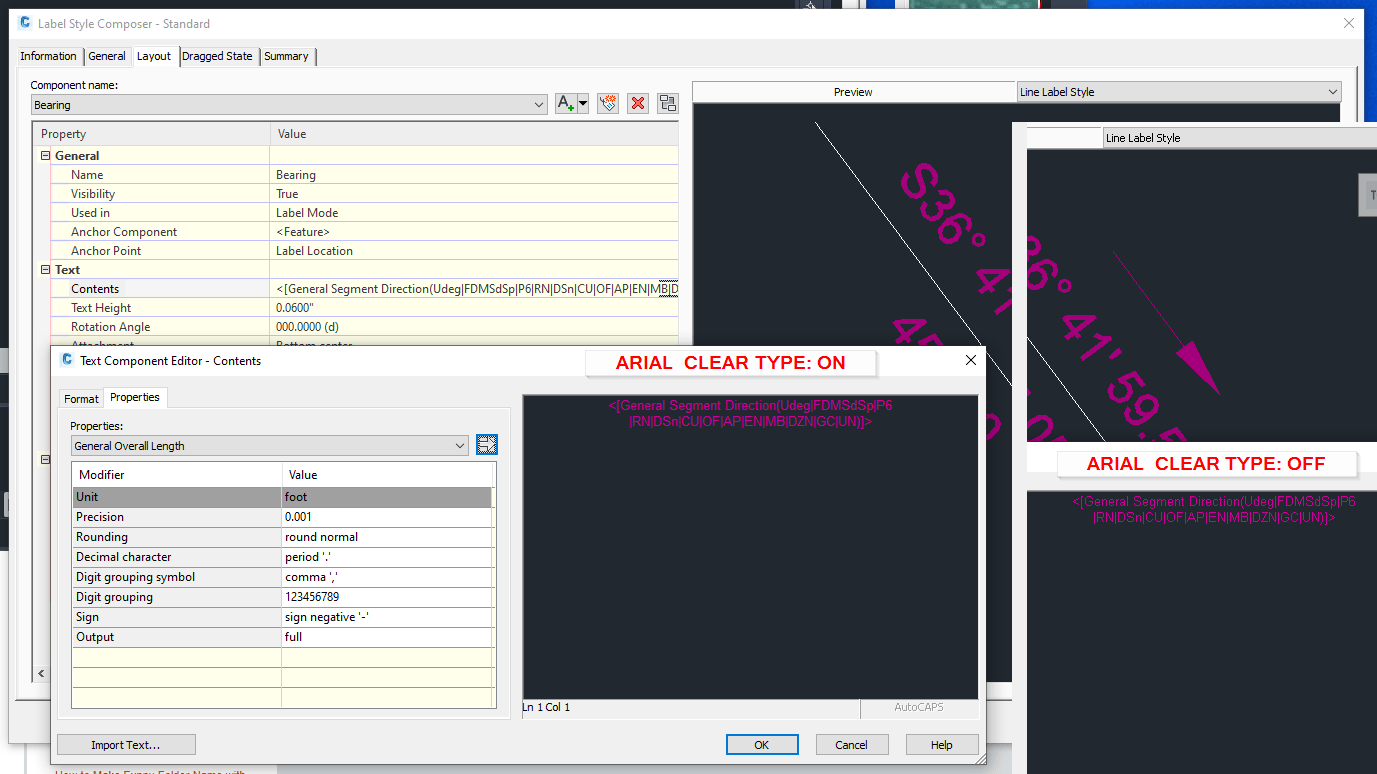
Task: Collapse the Text property group
Action: 44,269
